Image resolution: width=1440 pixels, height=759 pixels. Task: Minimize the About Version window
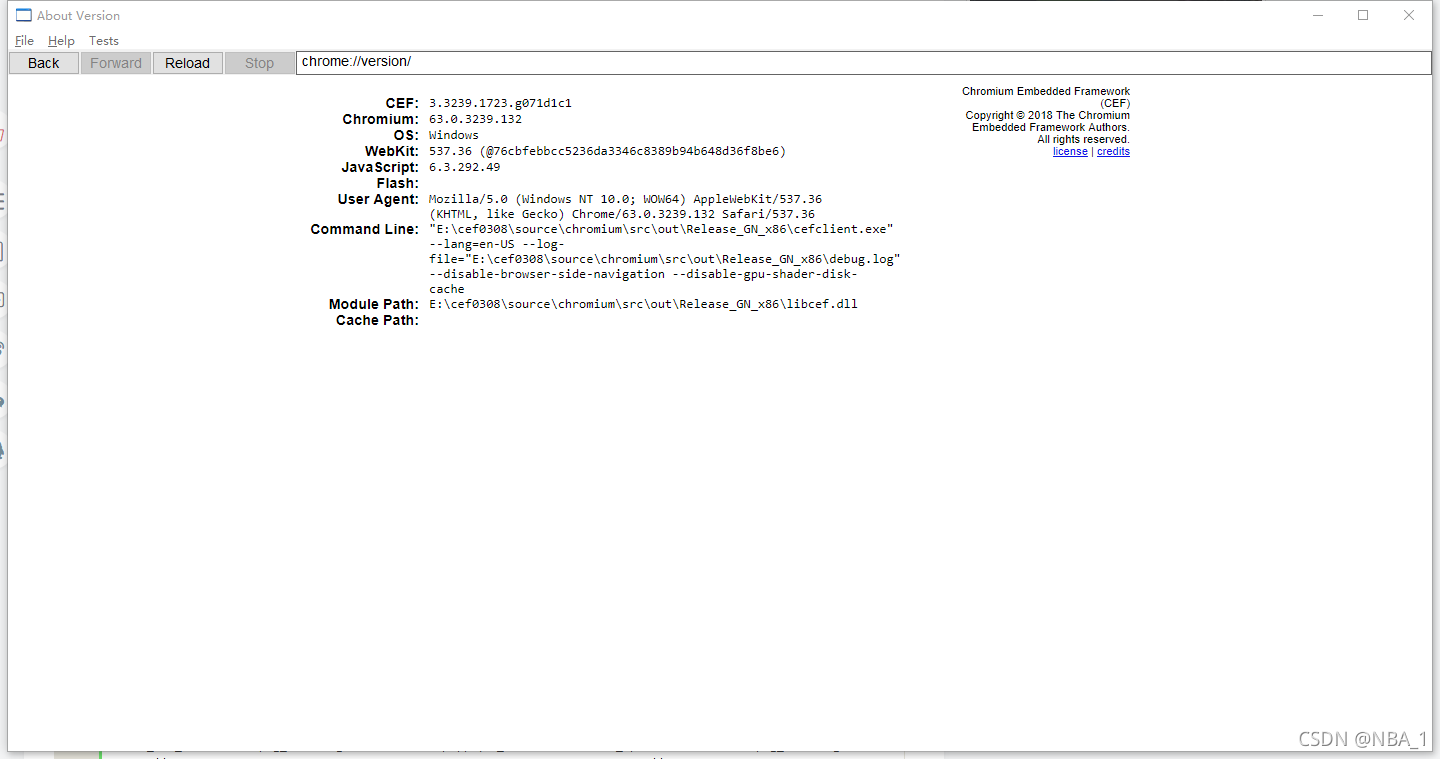click(x=1317, y=15)
